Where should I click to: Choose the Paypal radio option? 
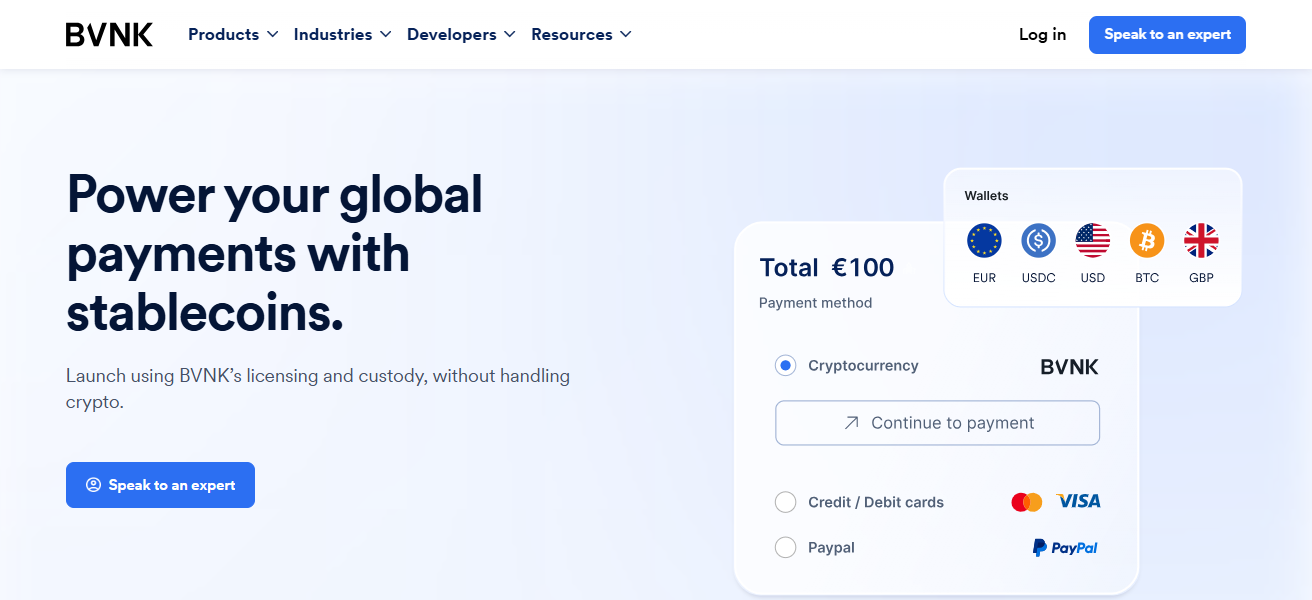pos(786,548)
